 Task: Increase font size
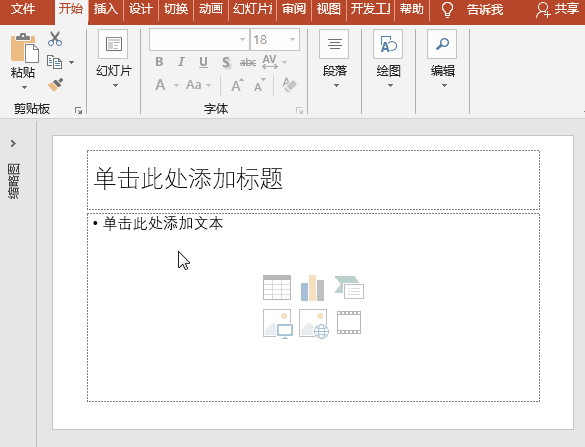pyautogui.click(x=237, y=85)
